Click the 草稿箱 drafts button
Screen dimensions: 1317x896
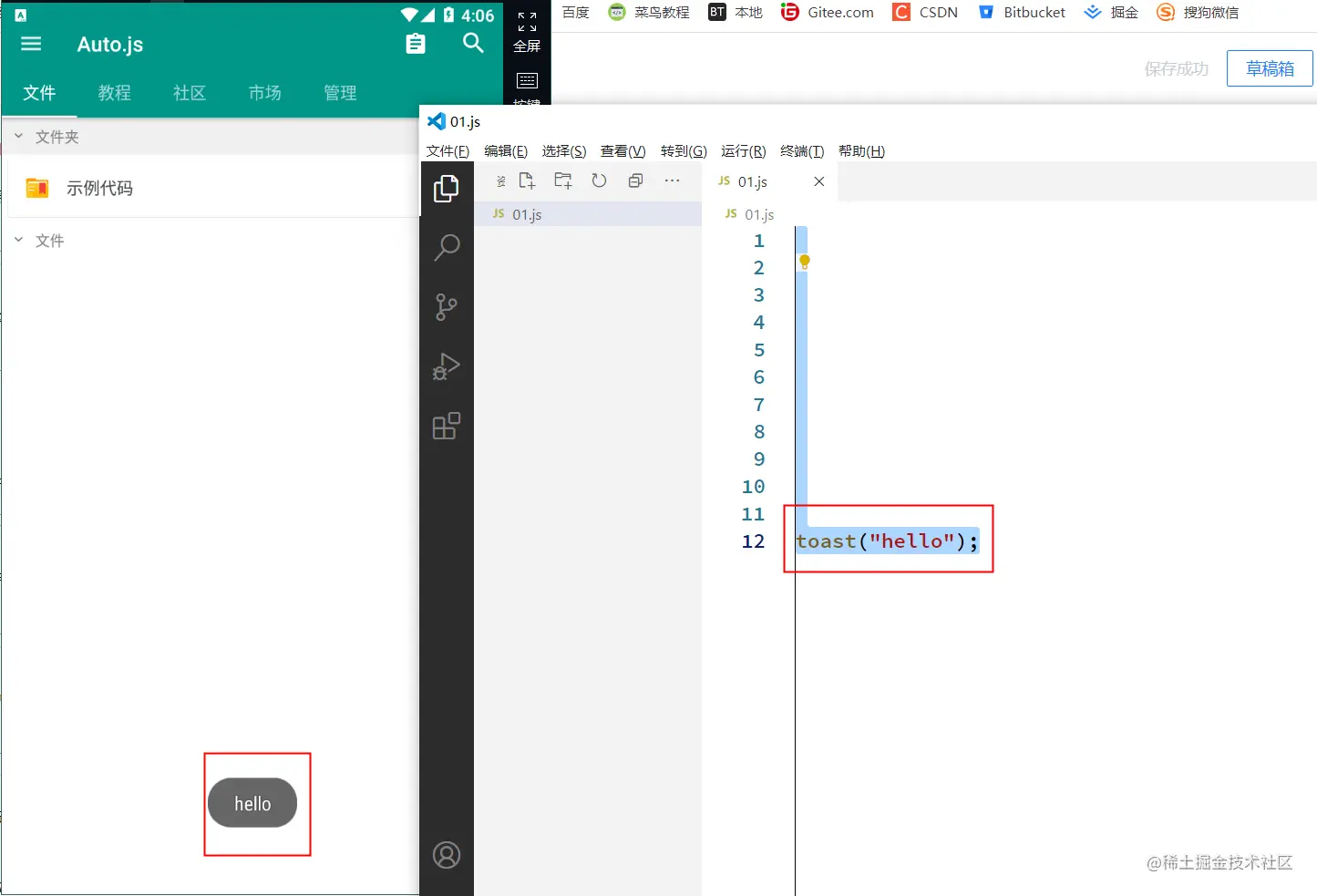pyautogui.click(x=1270, y=68)
